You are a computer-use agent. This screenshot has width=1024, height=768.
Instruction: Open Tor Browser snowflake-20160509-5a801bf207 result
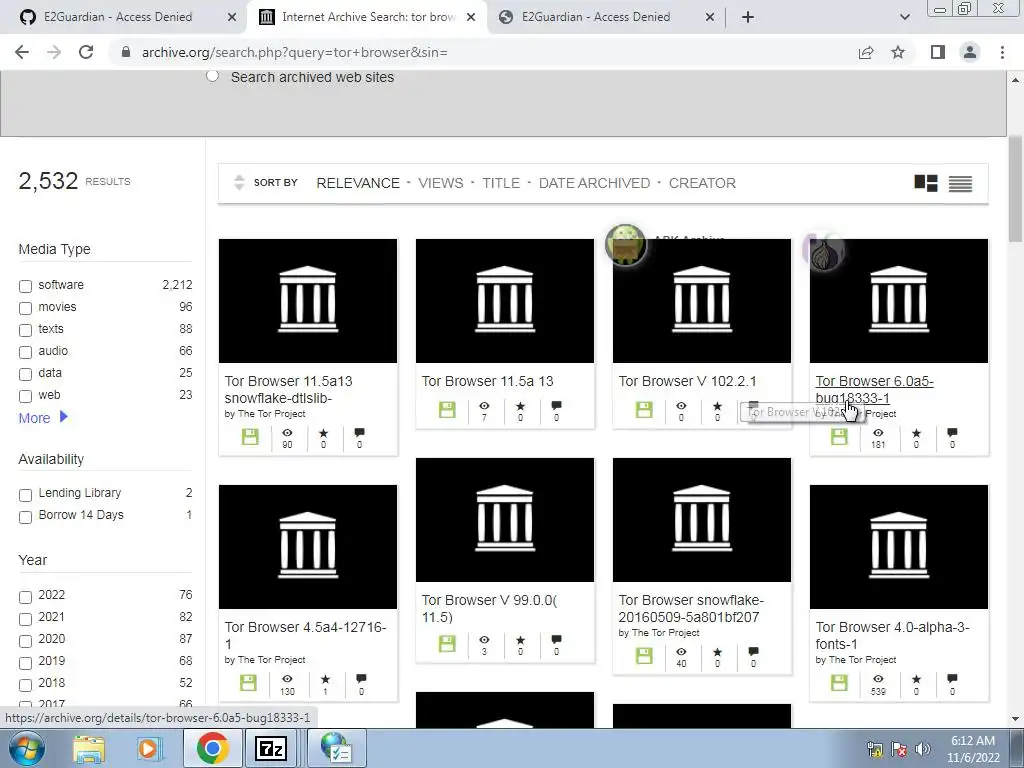click(691, 608)
